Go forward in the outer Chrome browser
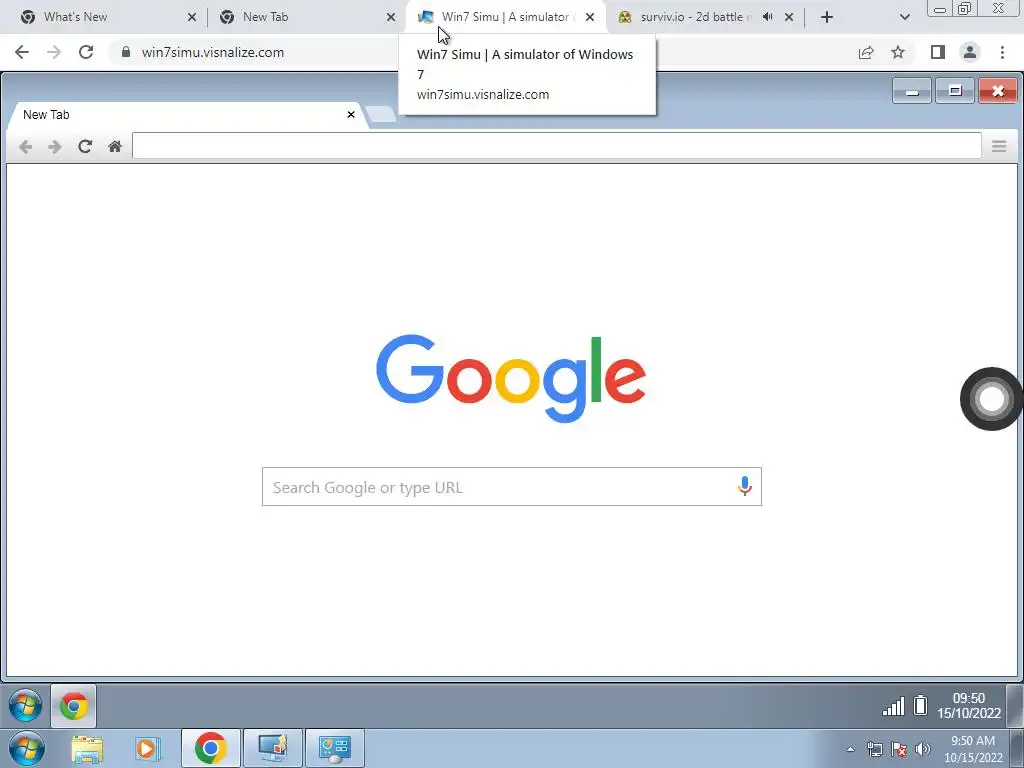 tap(54, 52)
